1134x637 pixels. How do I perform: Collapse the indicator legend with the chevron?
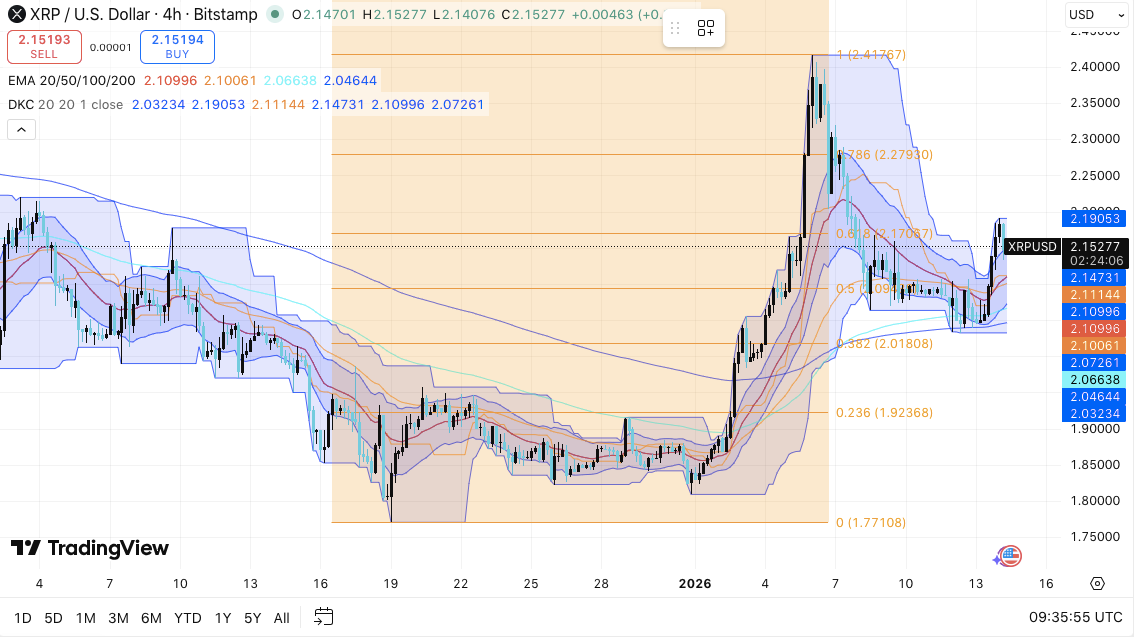coord(21,129)
